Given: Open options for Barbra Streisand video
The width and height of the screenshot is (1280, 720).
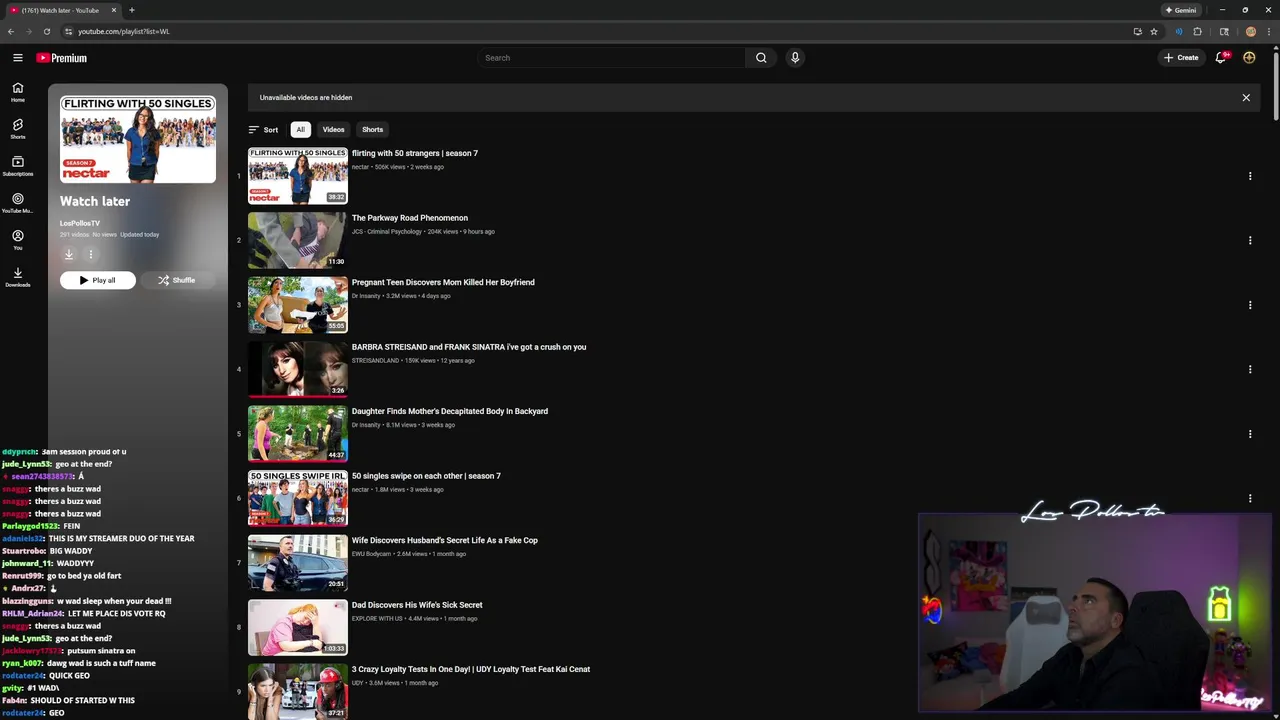Looking at the screenshot, I should click(x=1250, y=369).
